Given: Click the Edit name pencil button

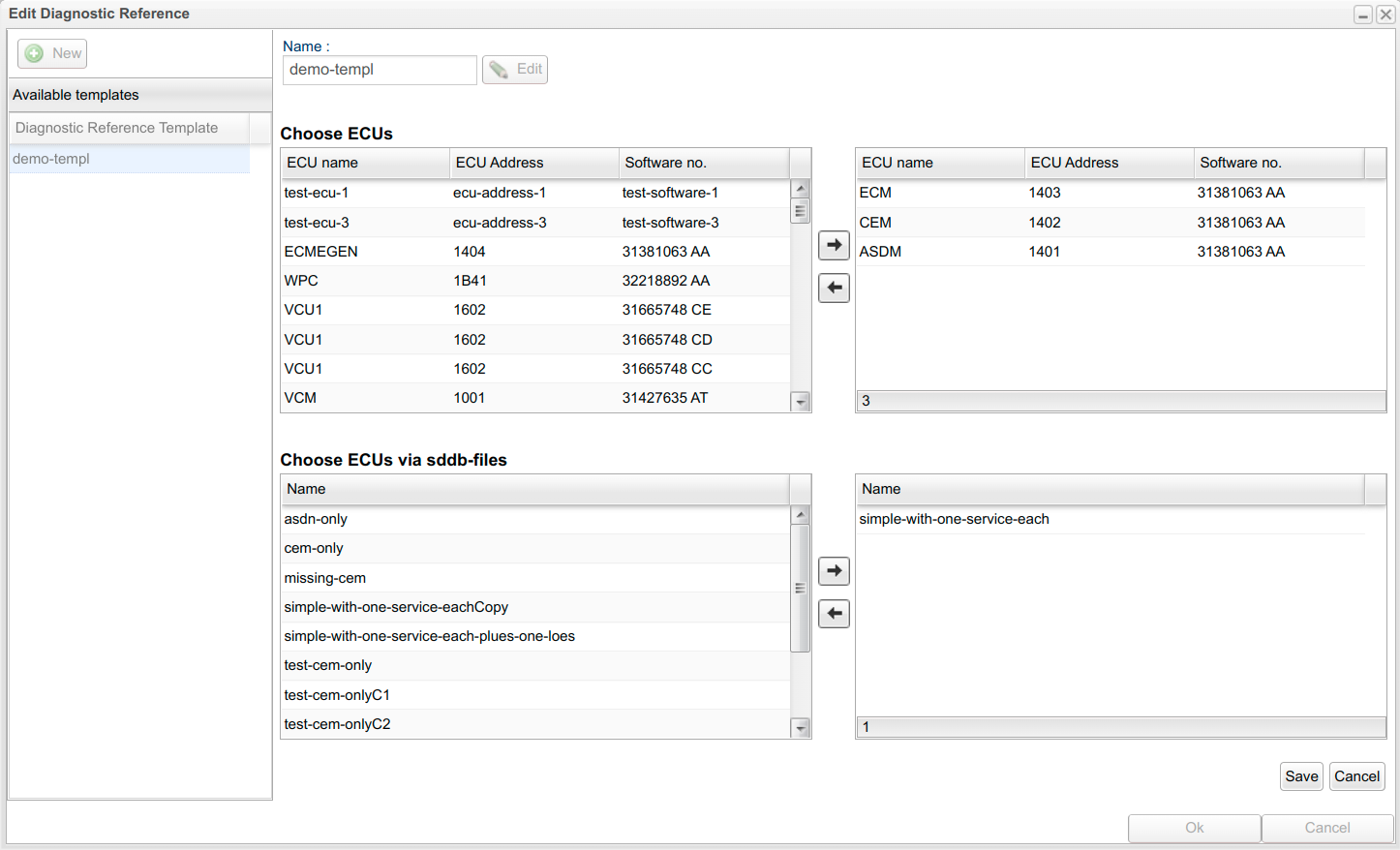Looking at the screenshot, I should click(515, 70).
